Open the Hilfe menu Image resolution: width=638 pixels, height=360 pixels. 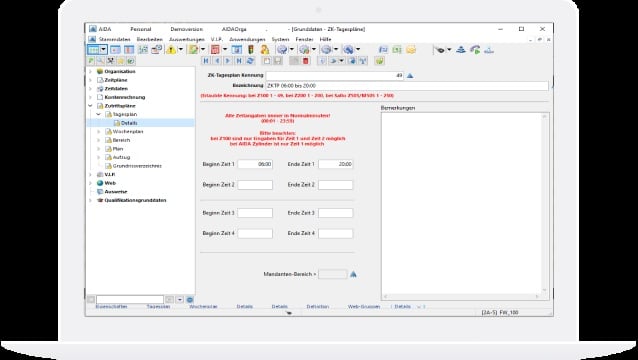click(325, 39)
